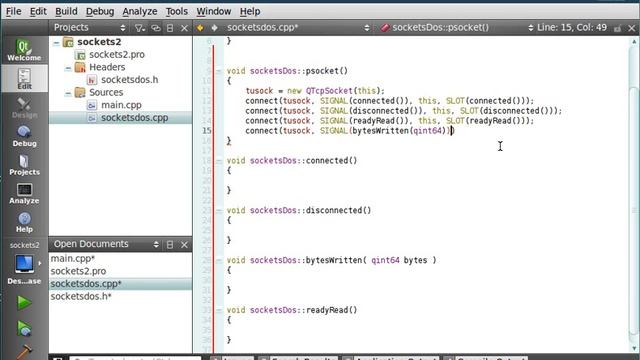Switch to Edit mode
The image size is (640, 360).
[24, 78]
